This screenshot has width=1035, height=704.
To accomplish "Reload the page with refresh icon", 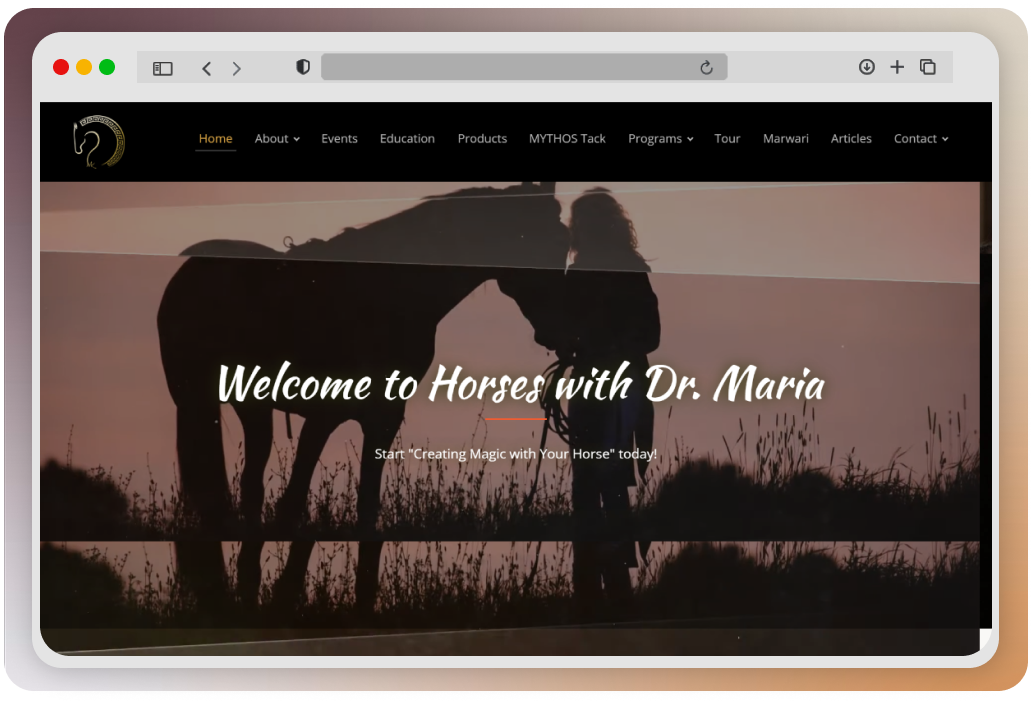I will pos(706,67).
